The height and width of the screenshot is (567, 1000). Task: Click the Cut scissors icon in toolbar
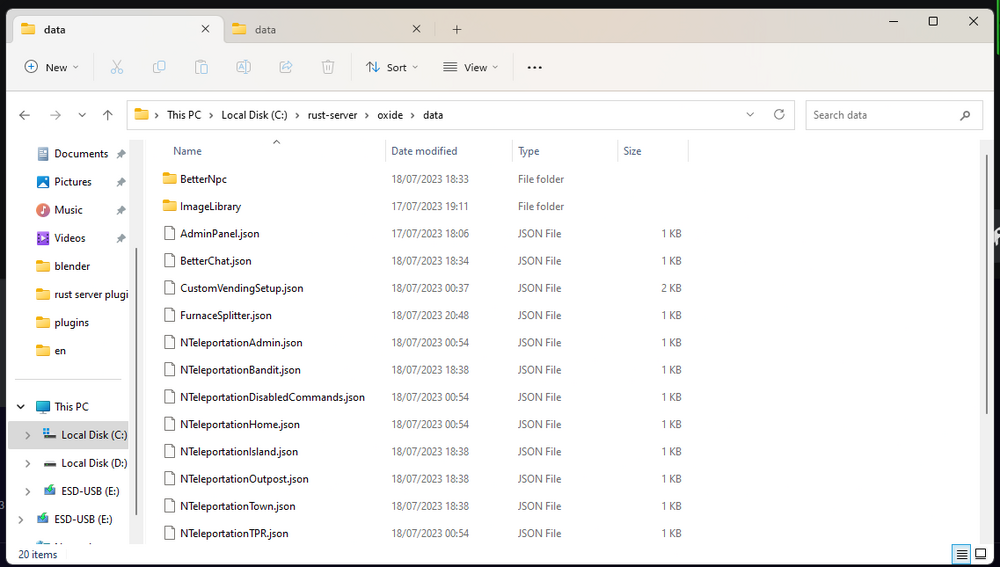(117, 67)
